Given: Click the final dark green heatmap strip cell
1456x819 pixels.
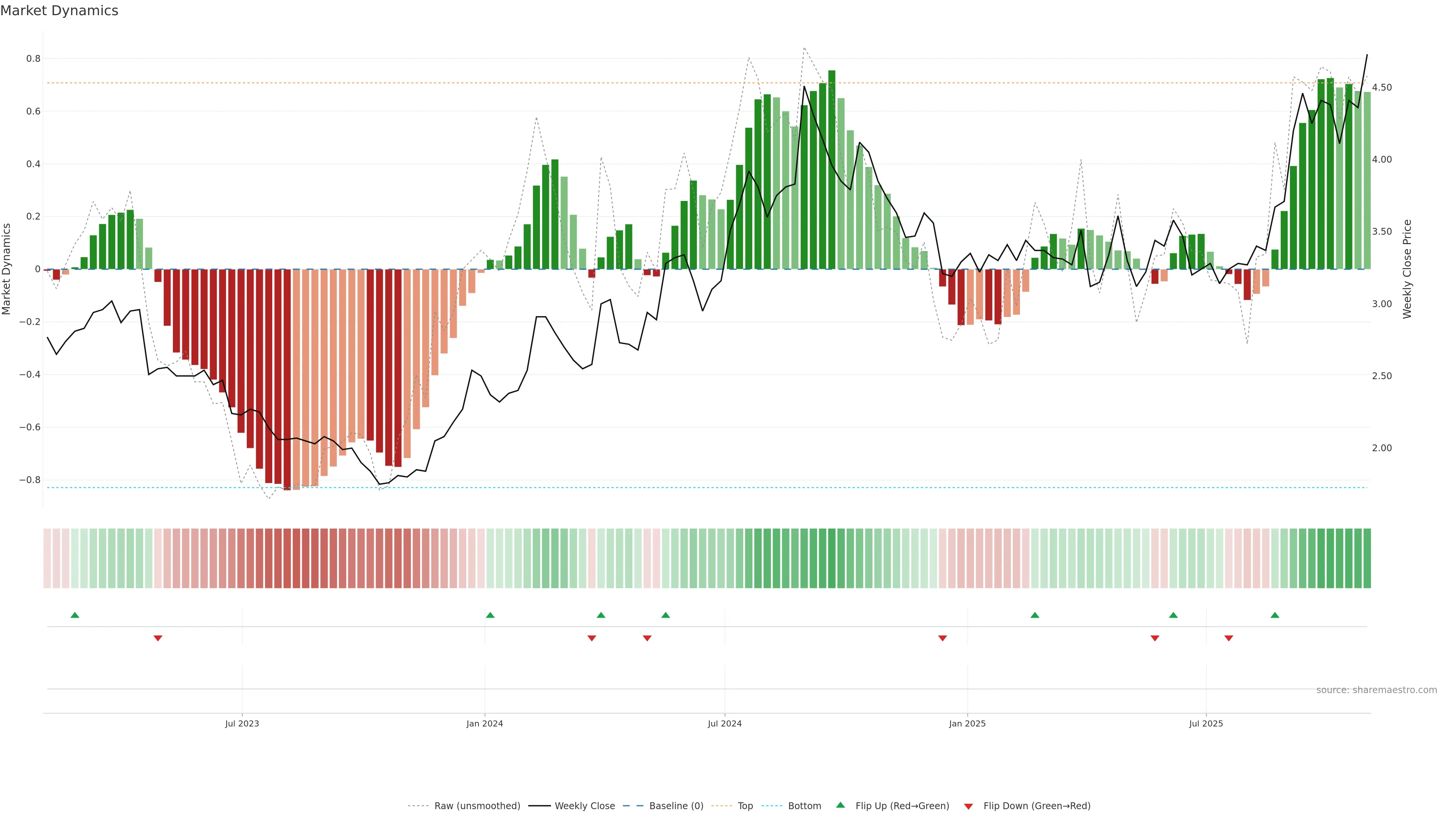Looking at the screenshot, I should tap(1367, 559).
